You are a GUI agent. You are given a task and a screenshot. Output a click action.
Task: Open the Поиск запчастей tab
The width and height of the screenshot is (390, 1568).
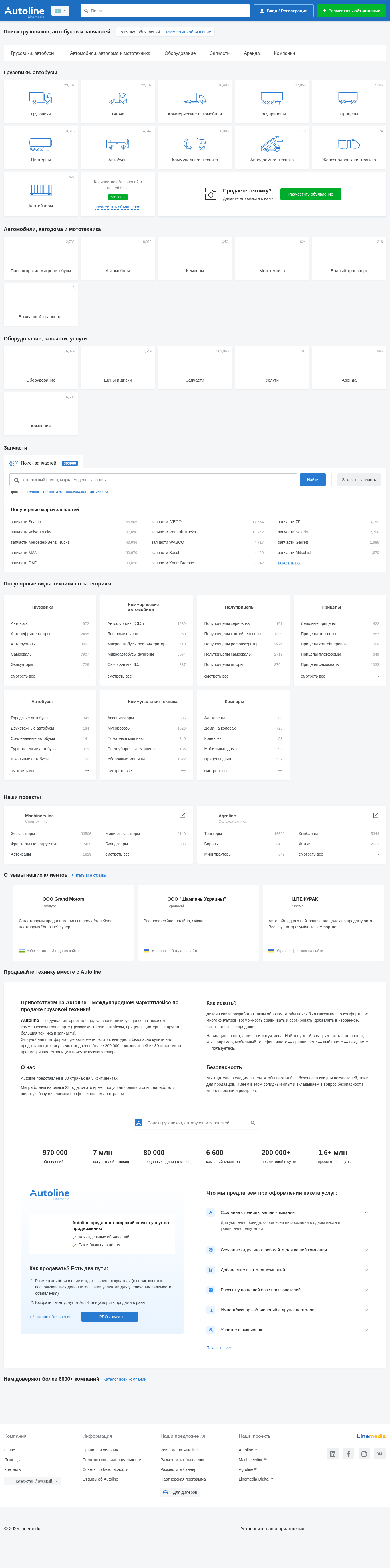[43, 463]
